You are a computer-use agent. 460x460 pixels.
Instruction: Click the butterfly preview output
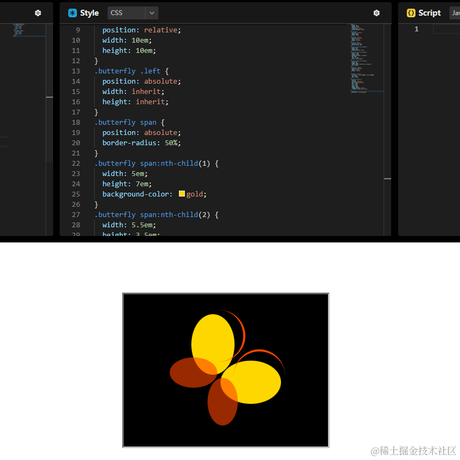(226, 370)
